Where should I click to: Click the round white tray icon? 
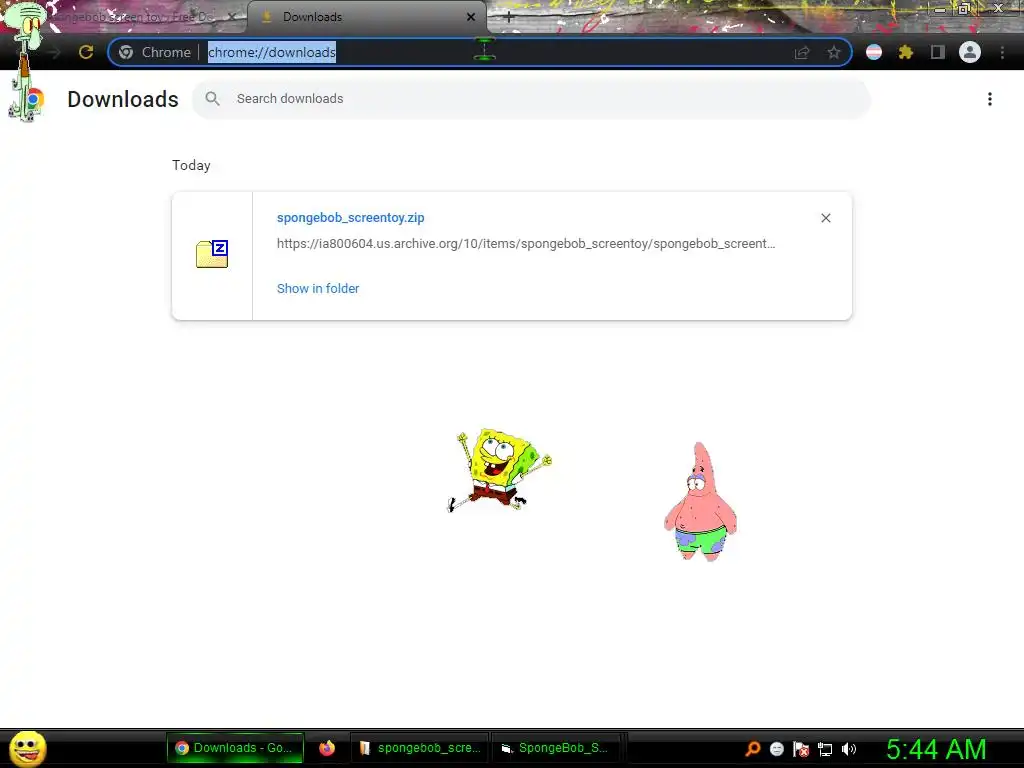[x=776, y=749]
